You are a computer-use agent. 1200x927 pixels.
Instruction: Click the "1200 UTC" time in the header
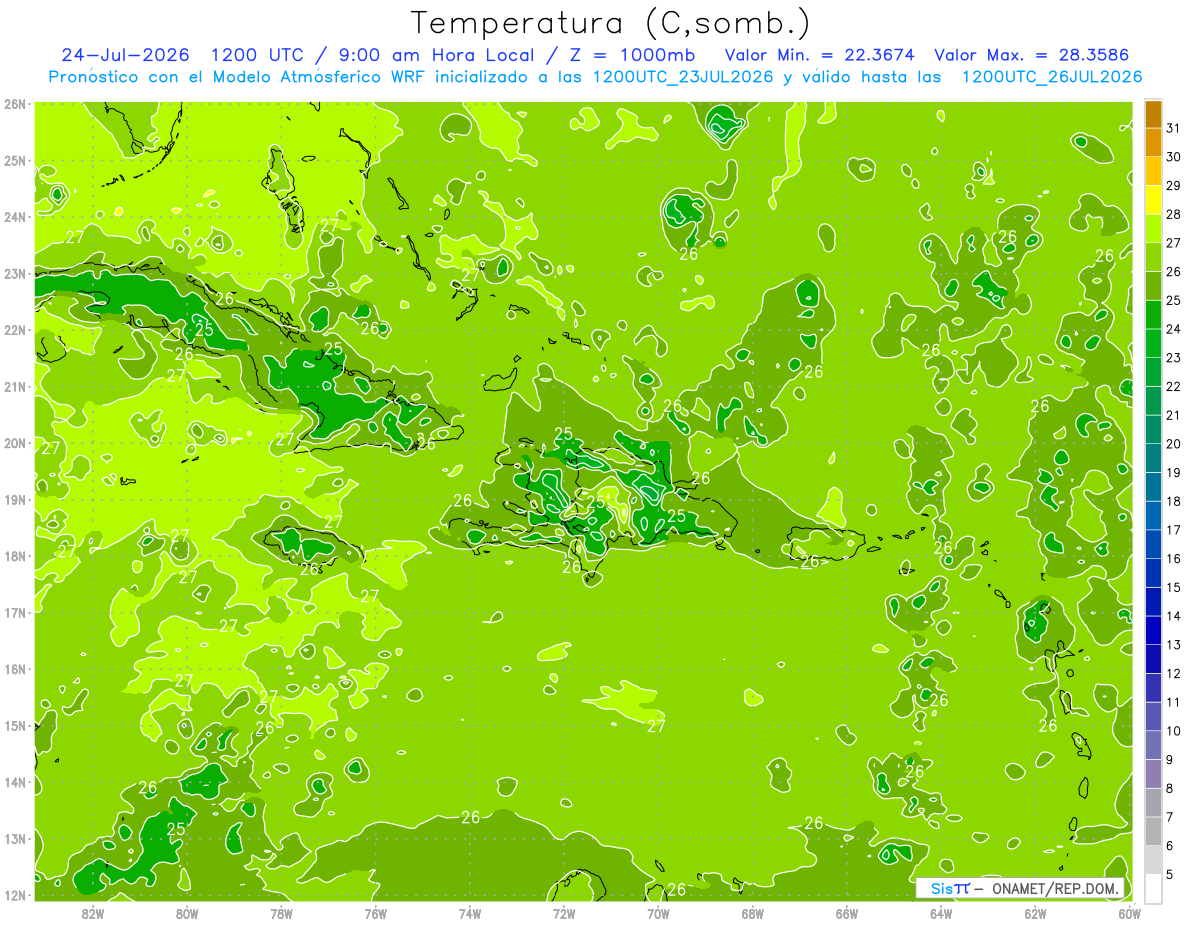click(x=259, y=54)
